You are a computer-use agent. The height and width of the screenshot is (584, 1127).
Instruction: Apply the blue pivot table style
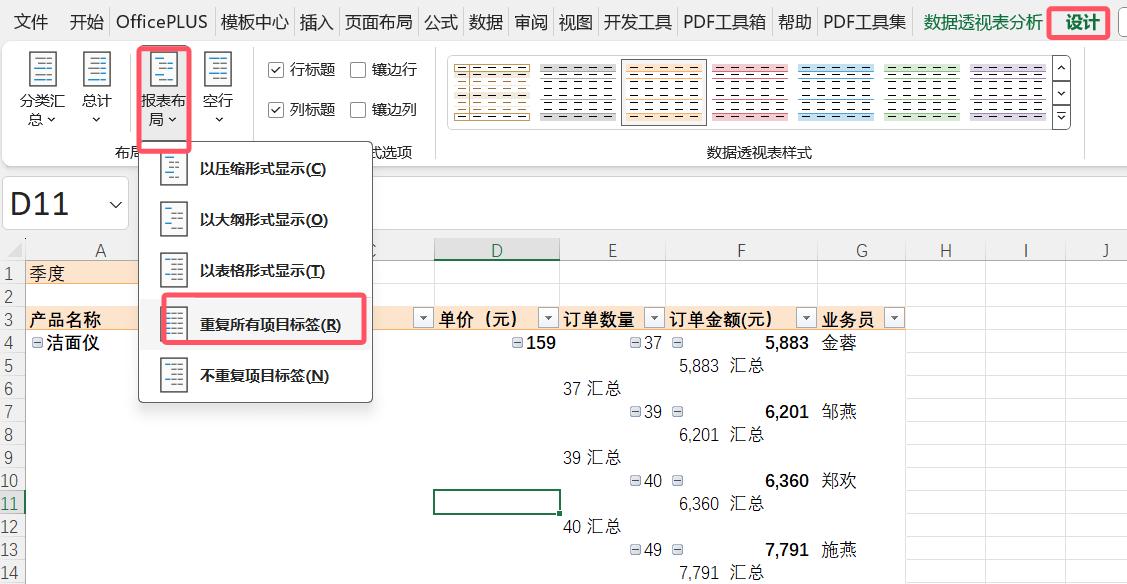click(x=836, y=93)
